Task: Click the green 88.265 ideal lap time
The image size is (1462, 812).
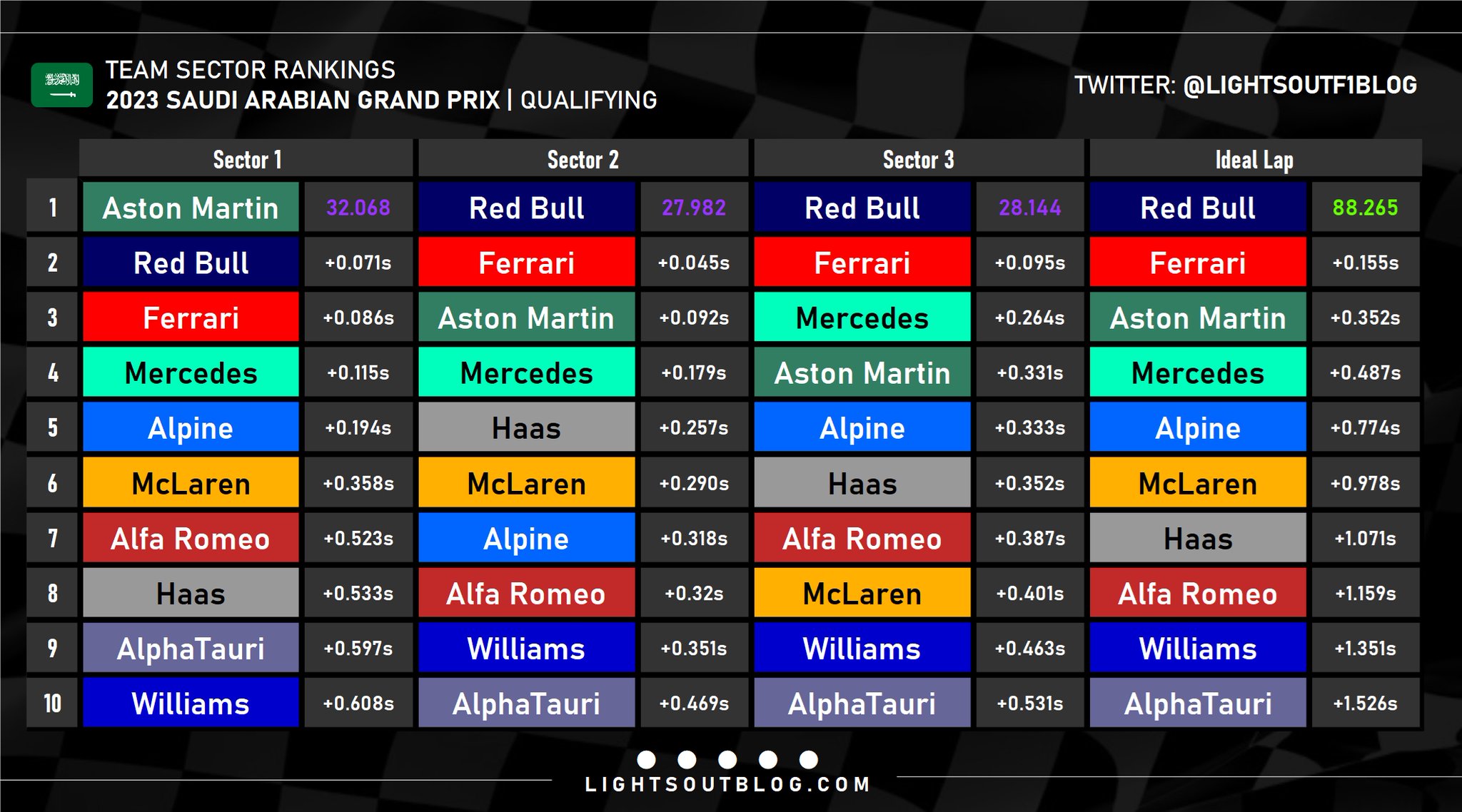Action: (x=1365, y=208)
